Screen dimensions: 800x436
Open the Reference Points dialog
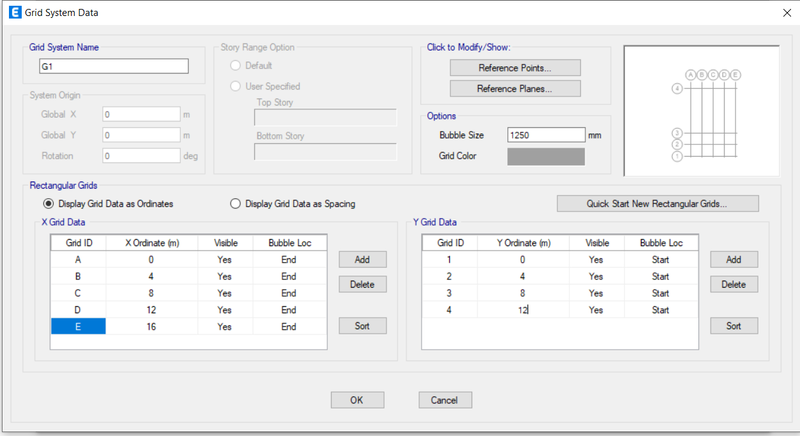(515, 68)
